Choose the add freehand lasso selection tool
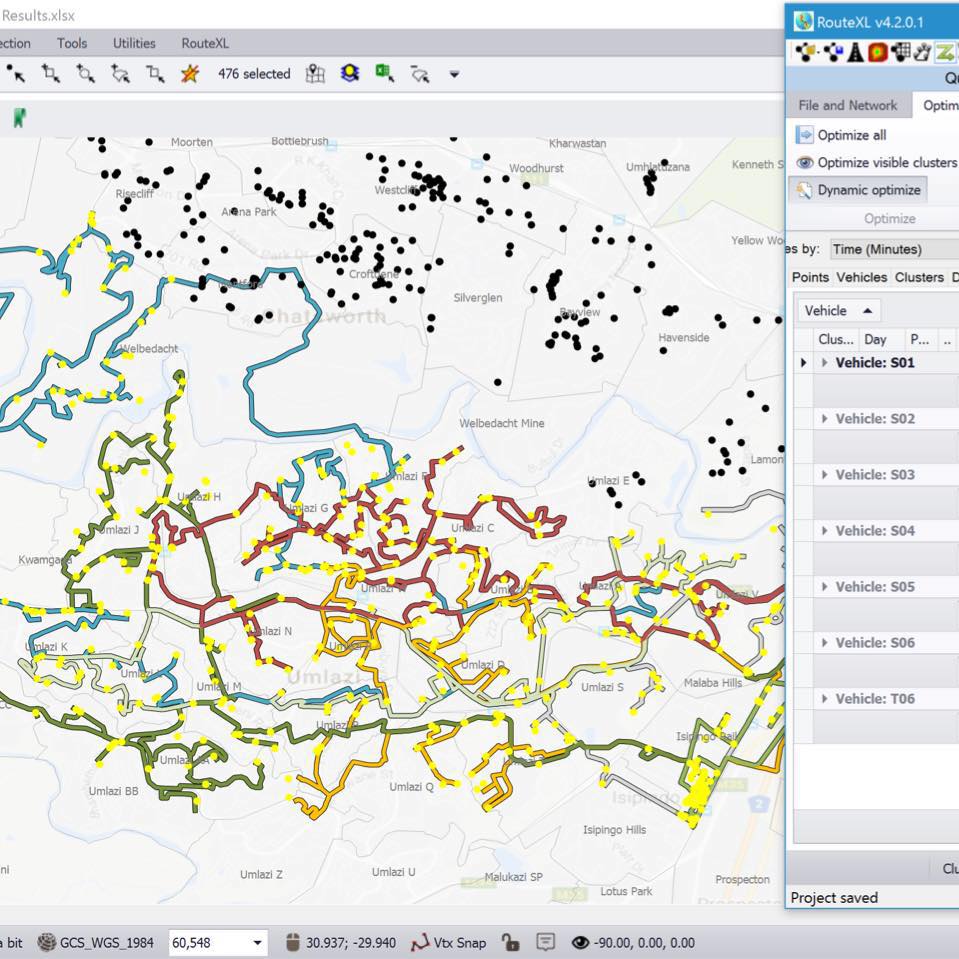 [x=120, y=74]
